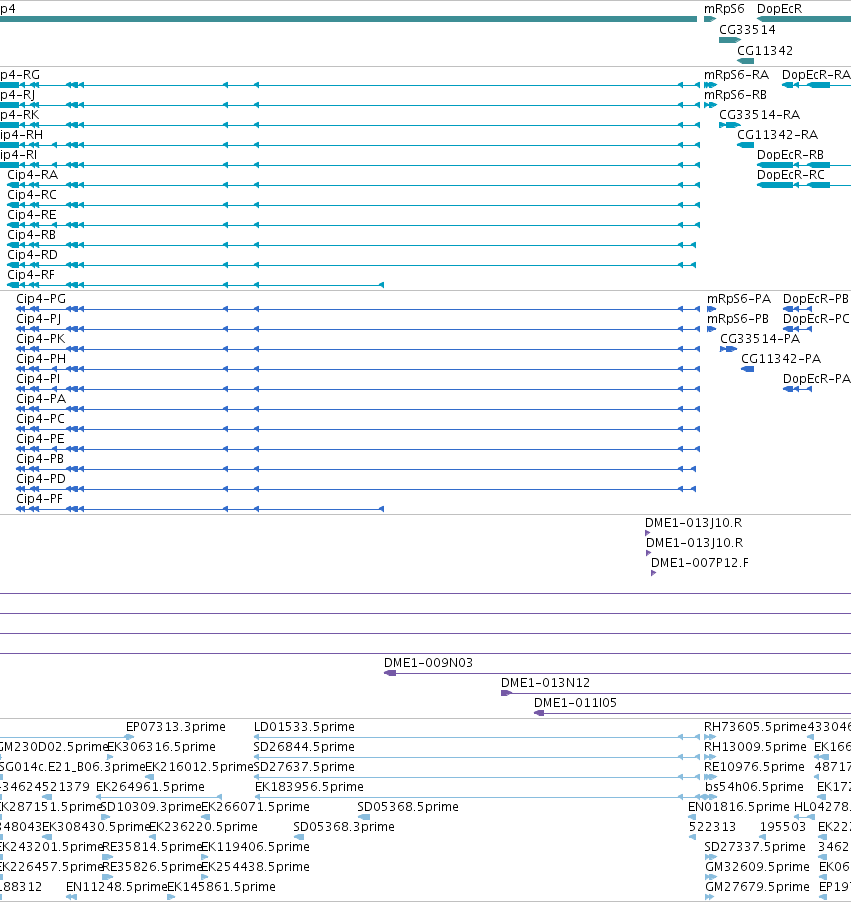Click the DME1-009N03 clone label
The width and height of the screenshot is (851, 902).
click(428, 663)
